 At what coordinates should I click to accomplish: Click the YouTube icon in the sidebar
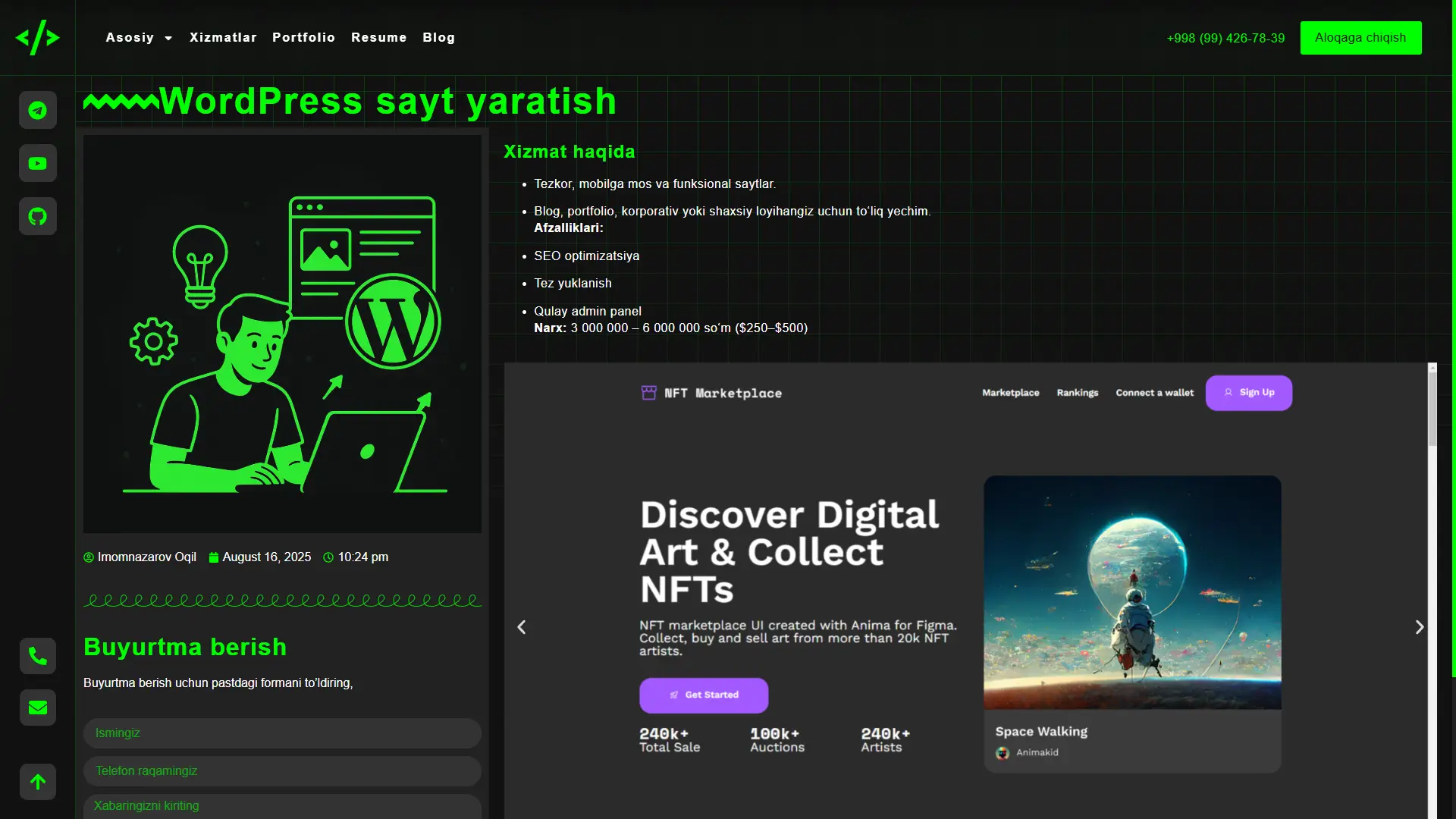(x=37, y=163)
